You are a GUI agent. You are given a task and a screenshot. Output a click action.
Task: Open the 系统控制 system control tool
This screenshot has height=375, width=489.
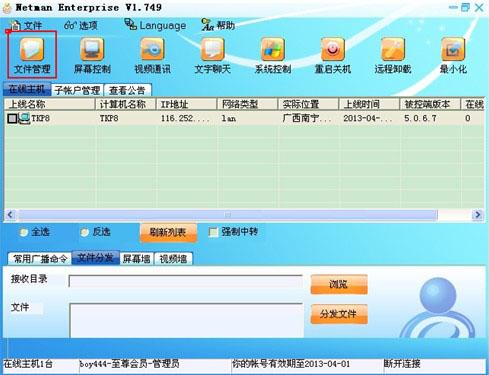click(273, 55)
